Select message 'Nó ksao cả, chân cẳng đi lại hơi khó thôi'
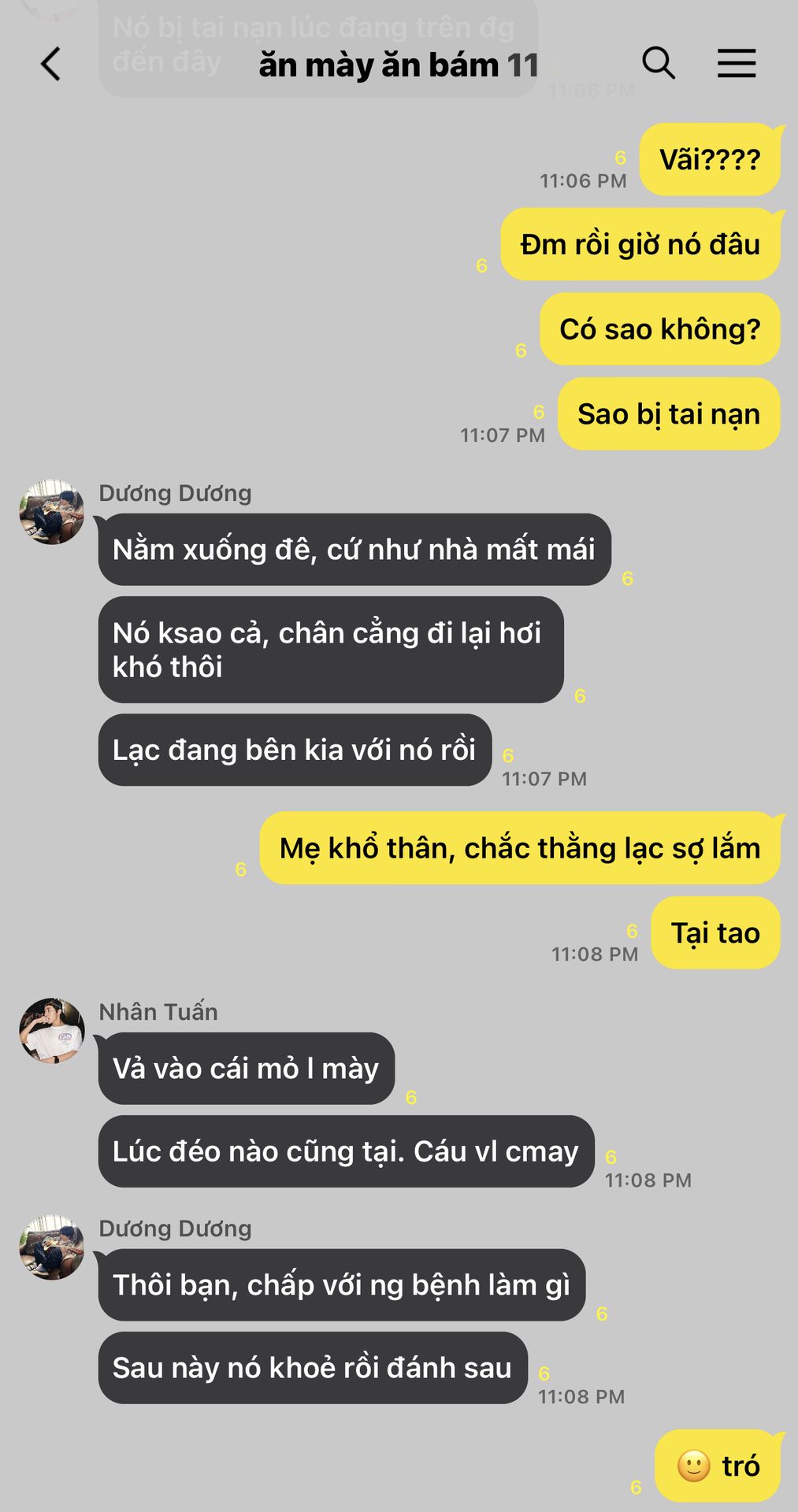The width and height of the screenshot is (798, 1512). tap(331, 650)
